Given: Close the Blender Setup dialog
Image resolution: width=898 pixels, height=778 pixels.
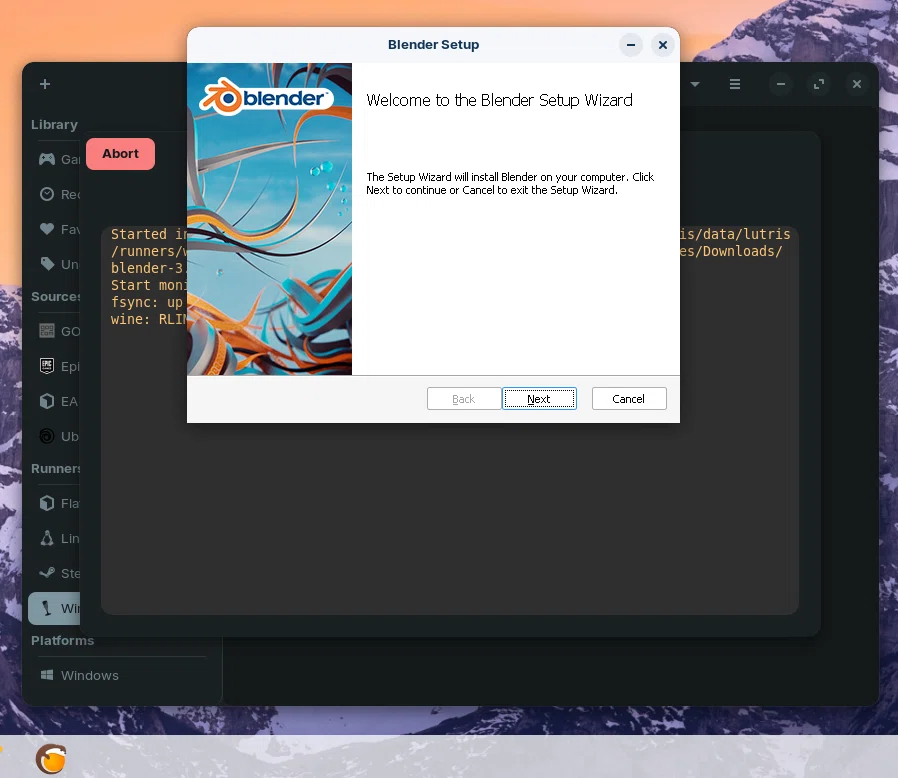Looking at the screenshot, I should point(663,45).
